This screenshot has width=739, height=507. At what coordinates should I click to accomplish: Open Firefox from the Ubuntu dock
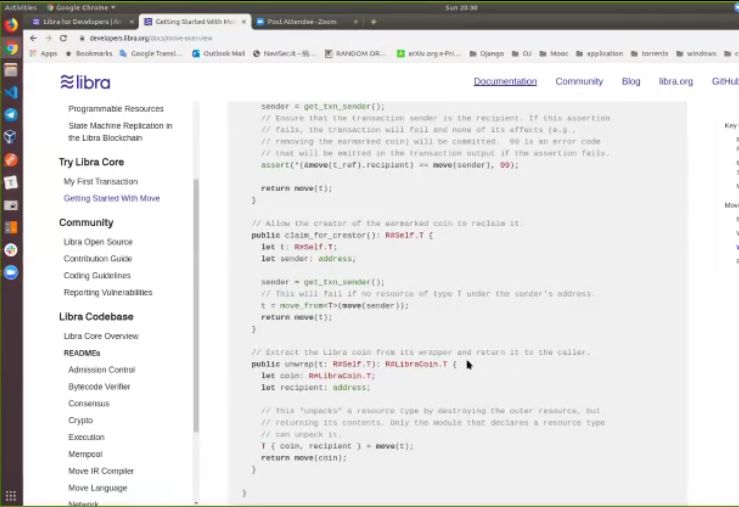[x=11, y=24]
